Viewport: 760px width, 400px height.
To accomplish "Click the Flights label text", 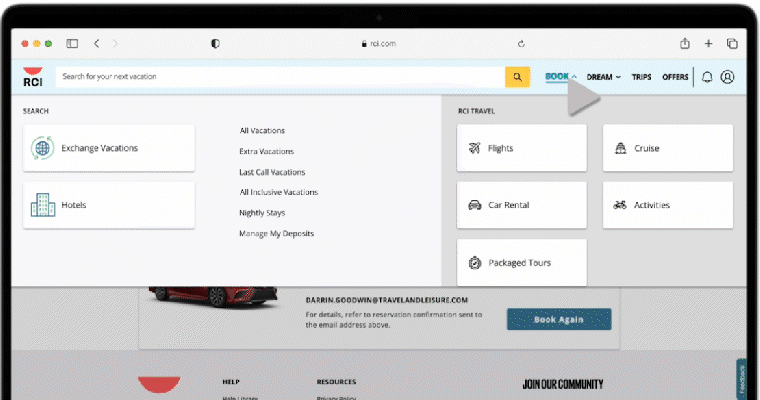I will [501, 148].
